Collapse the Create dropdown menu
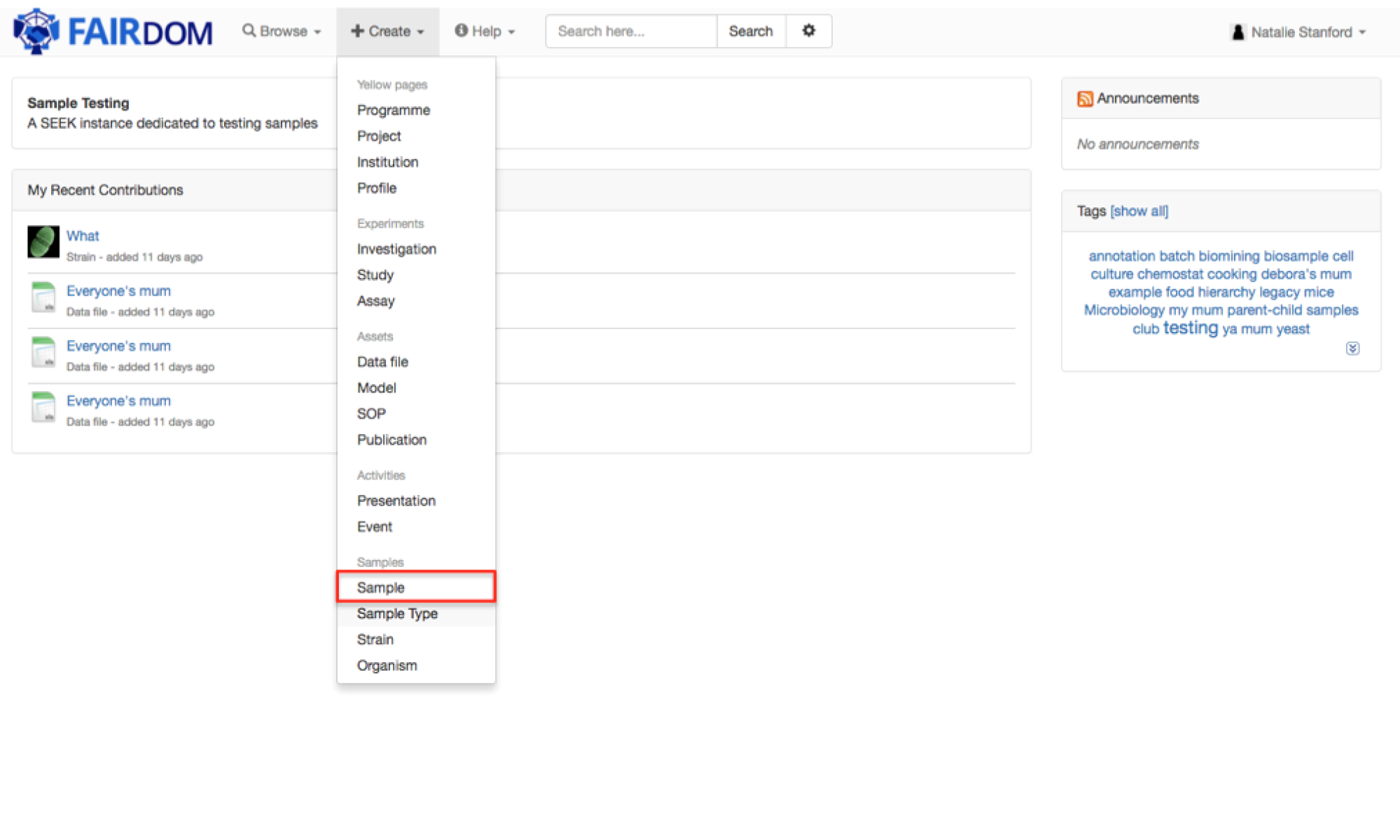Viewport: 1400px width, 840px height. (387, 31)
